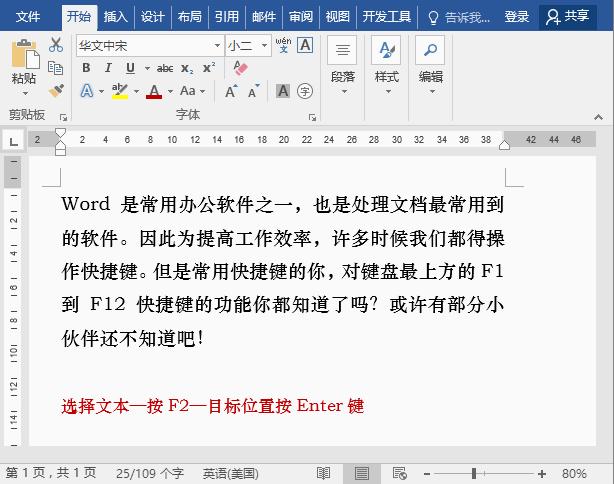Copy selection with the copy icon
Screen dimensions: 614x484
(56, 68)
